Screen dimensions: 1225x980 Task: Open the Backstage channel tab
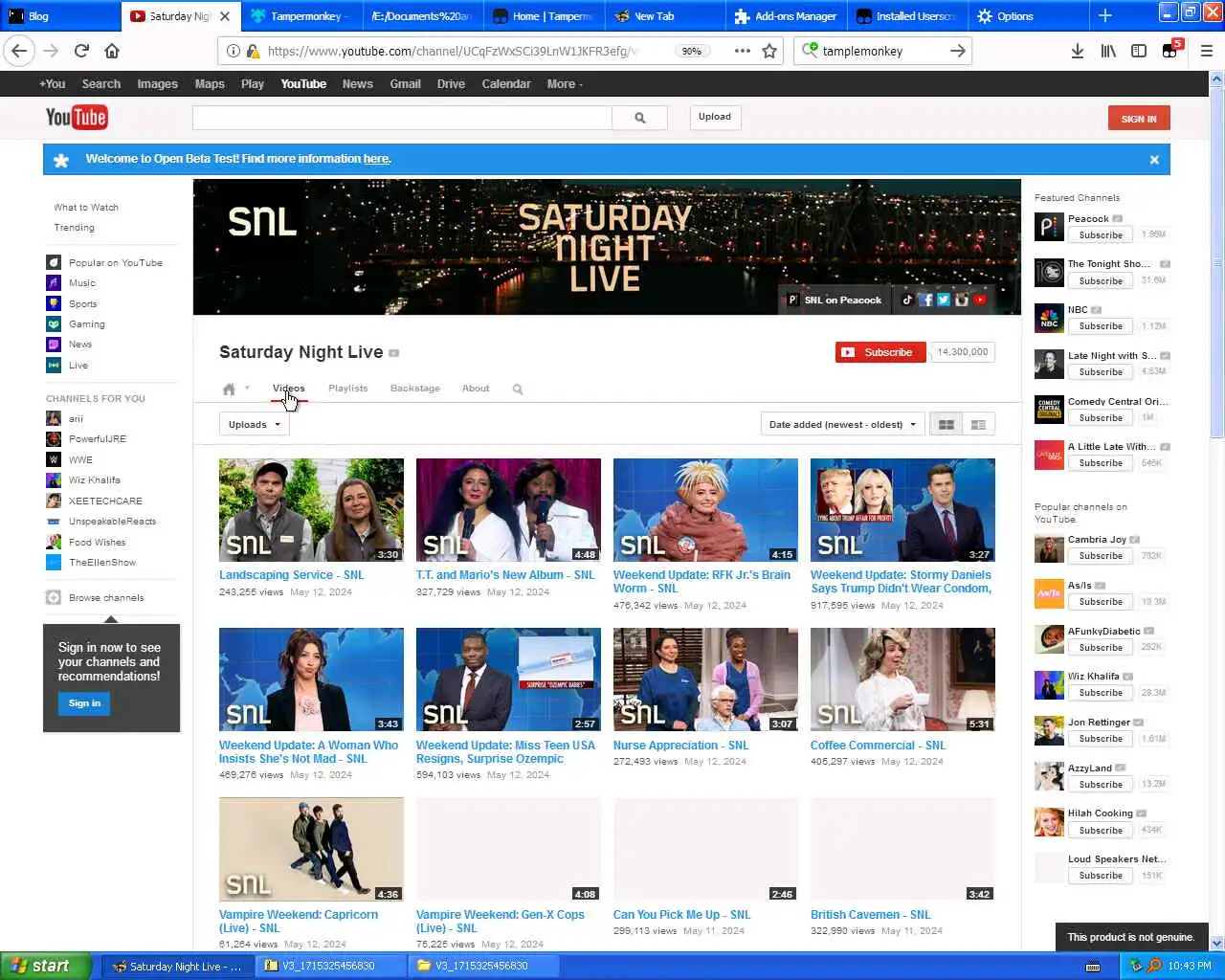(415, 389)
